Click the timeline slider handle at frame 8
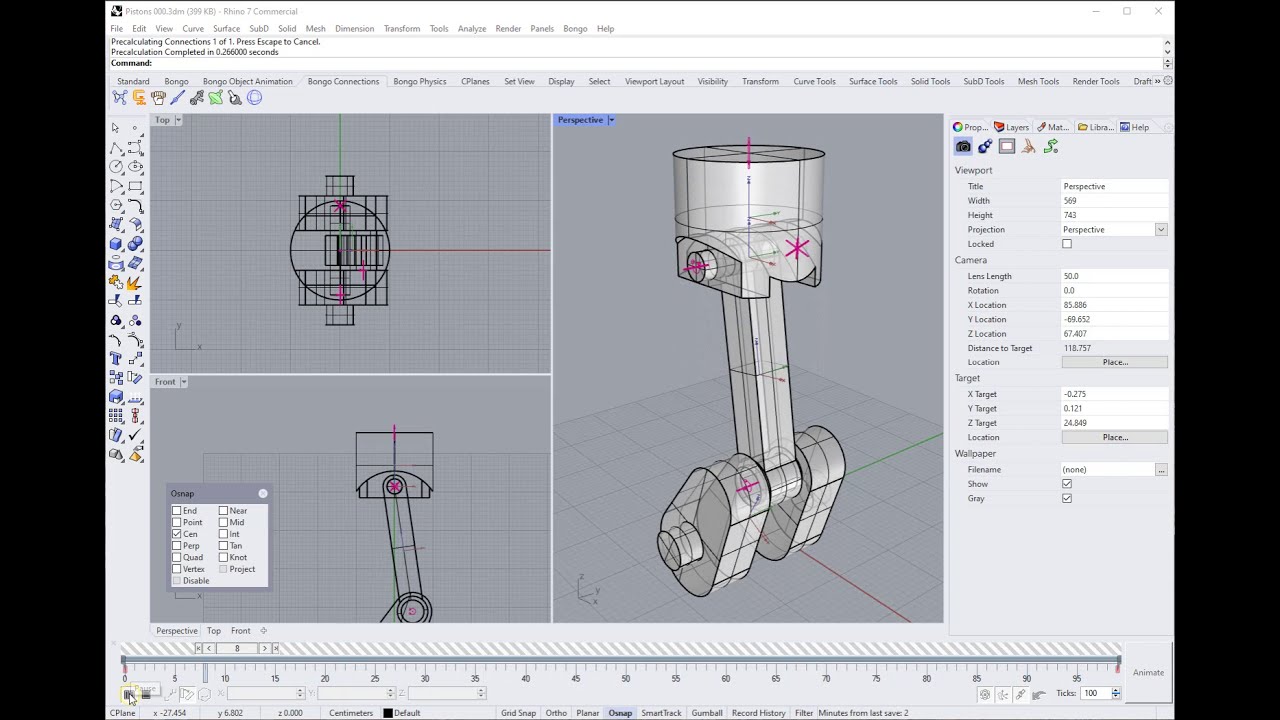The width and height of the screenshot is (1280, 720). click(205, 672)
